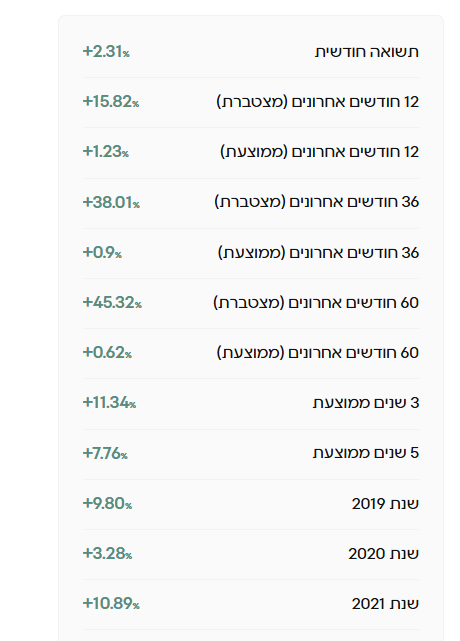Select 36 חודשים אחרונים (ממוצעת) label
The height and width of the screenshot is (641, 460).
(319, 253)
